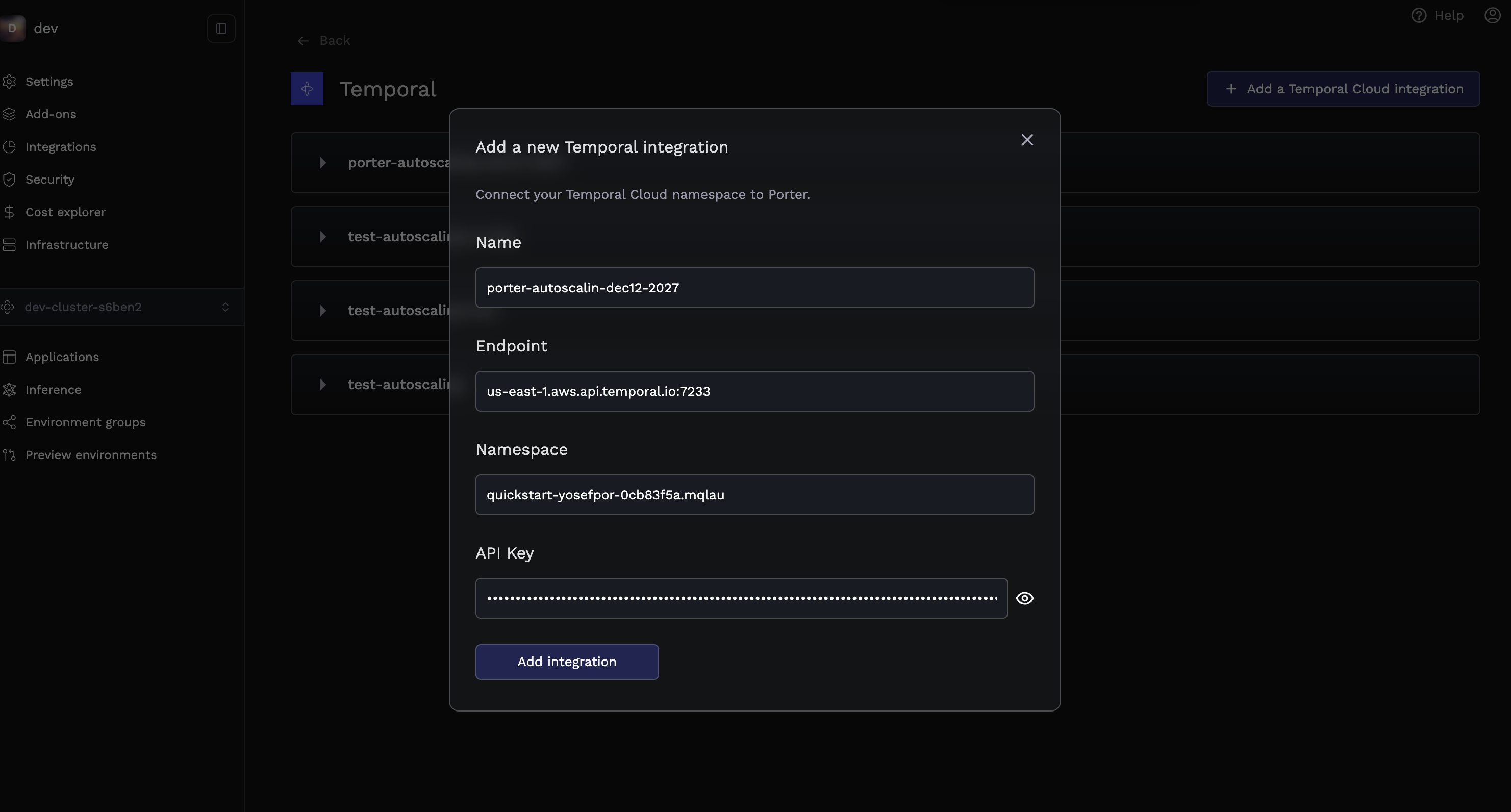Select Integrations in the sidebar menu
1511x812 pixels.
(x=9, y=146)
